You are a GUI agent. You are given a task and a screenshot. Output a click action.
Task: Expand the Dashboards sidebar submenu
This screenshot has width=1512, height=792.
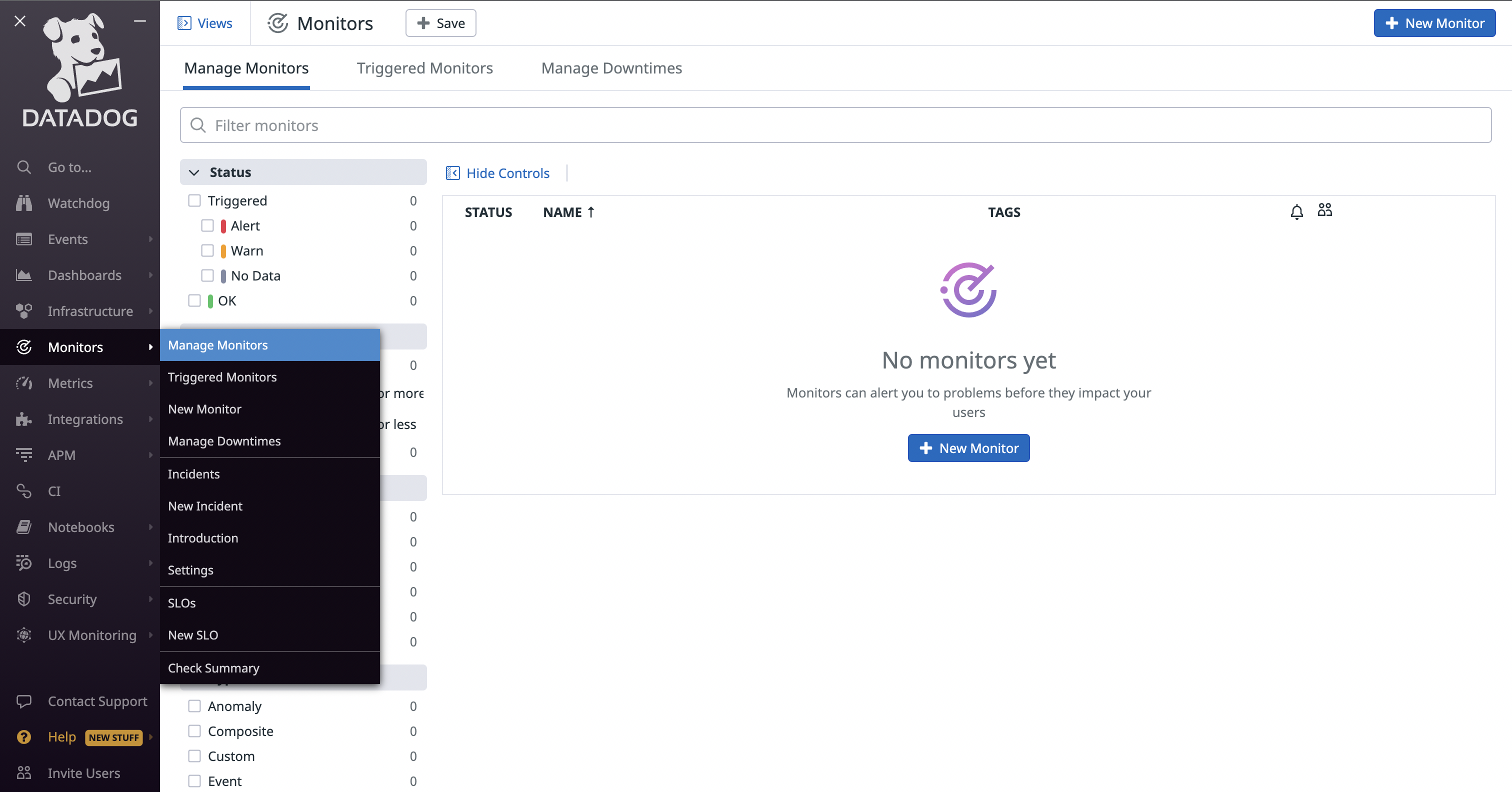tap(150, 275)
